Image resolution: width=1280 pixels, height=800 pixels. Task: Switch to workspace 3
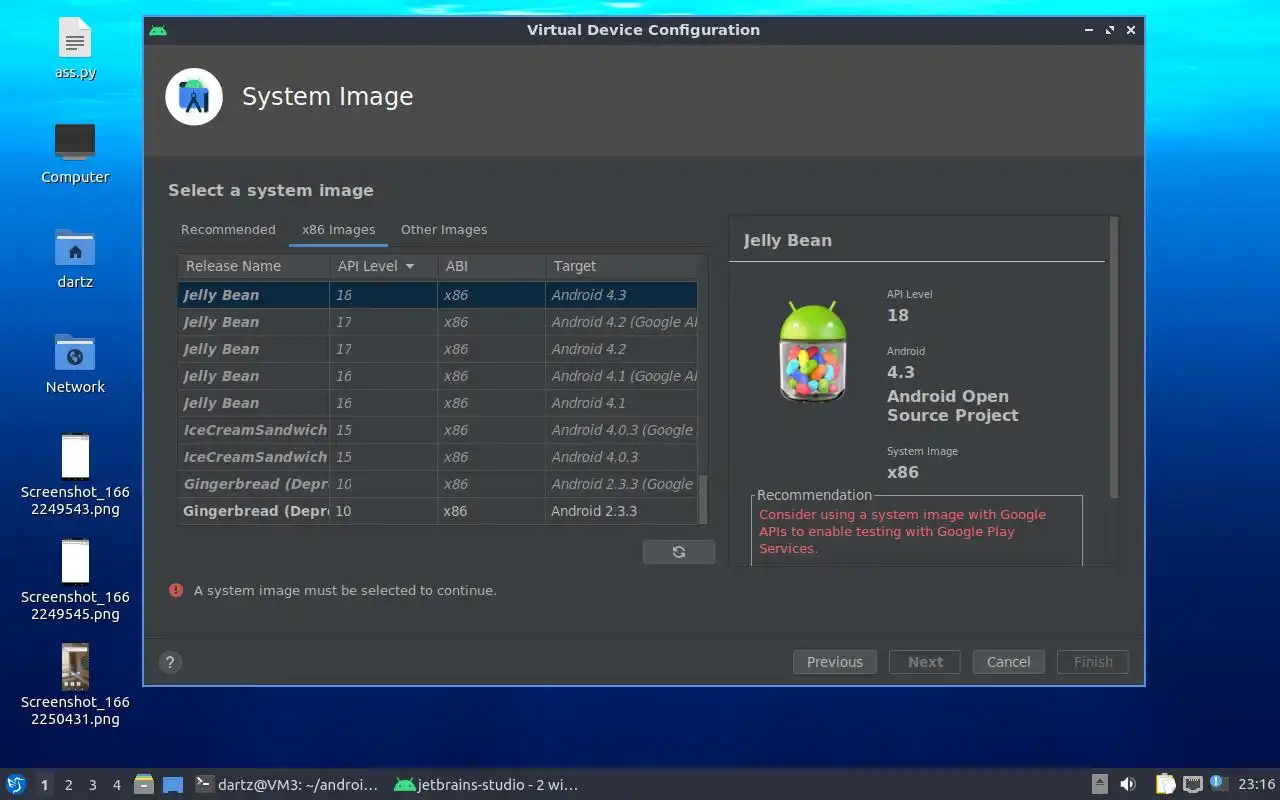pos(93,785)
